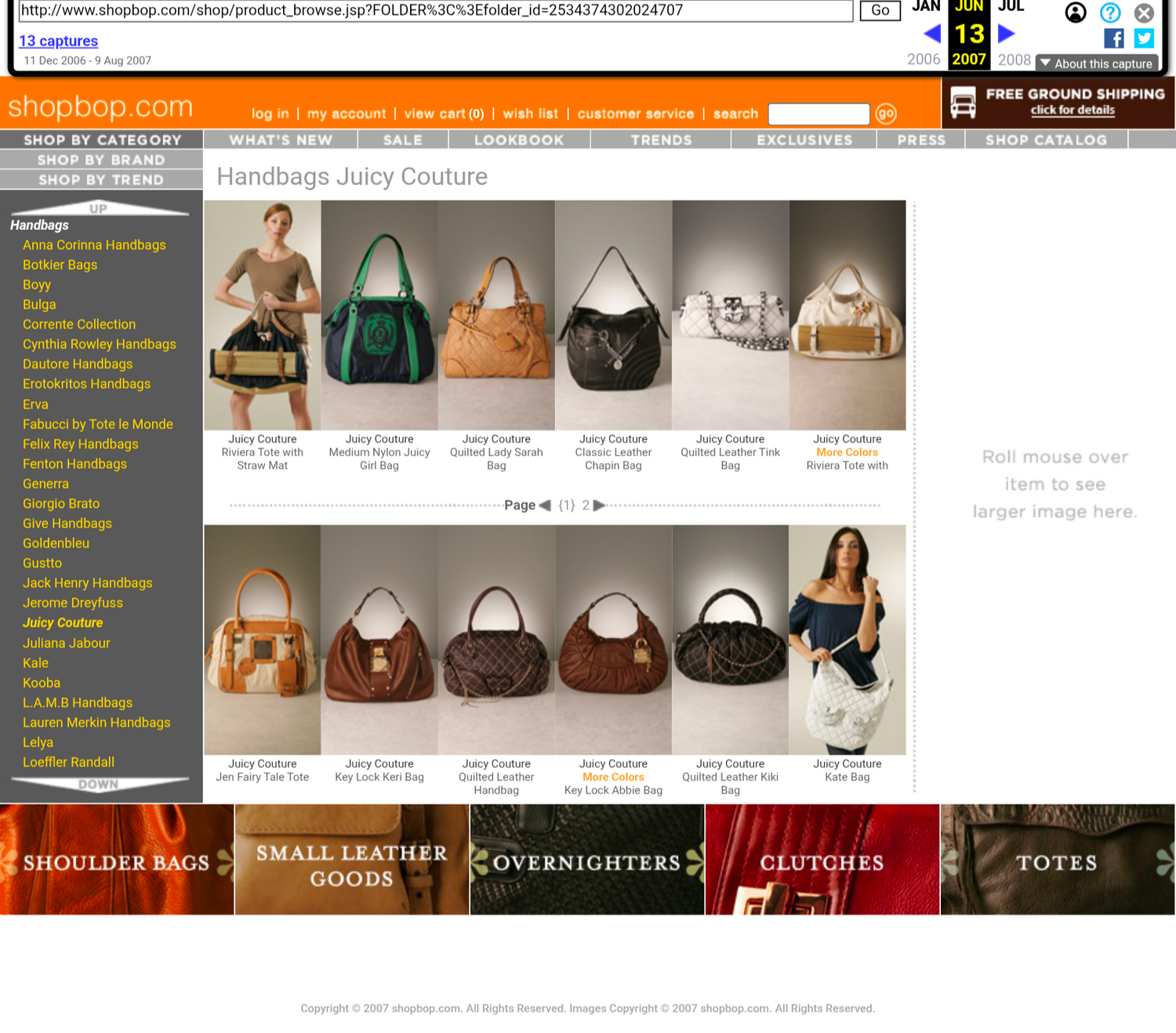Open the 13 captures link
Screen dimensions: 1176x1033
click(x=58, y=41)
